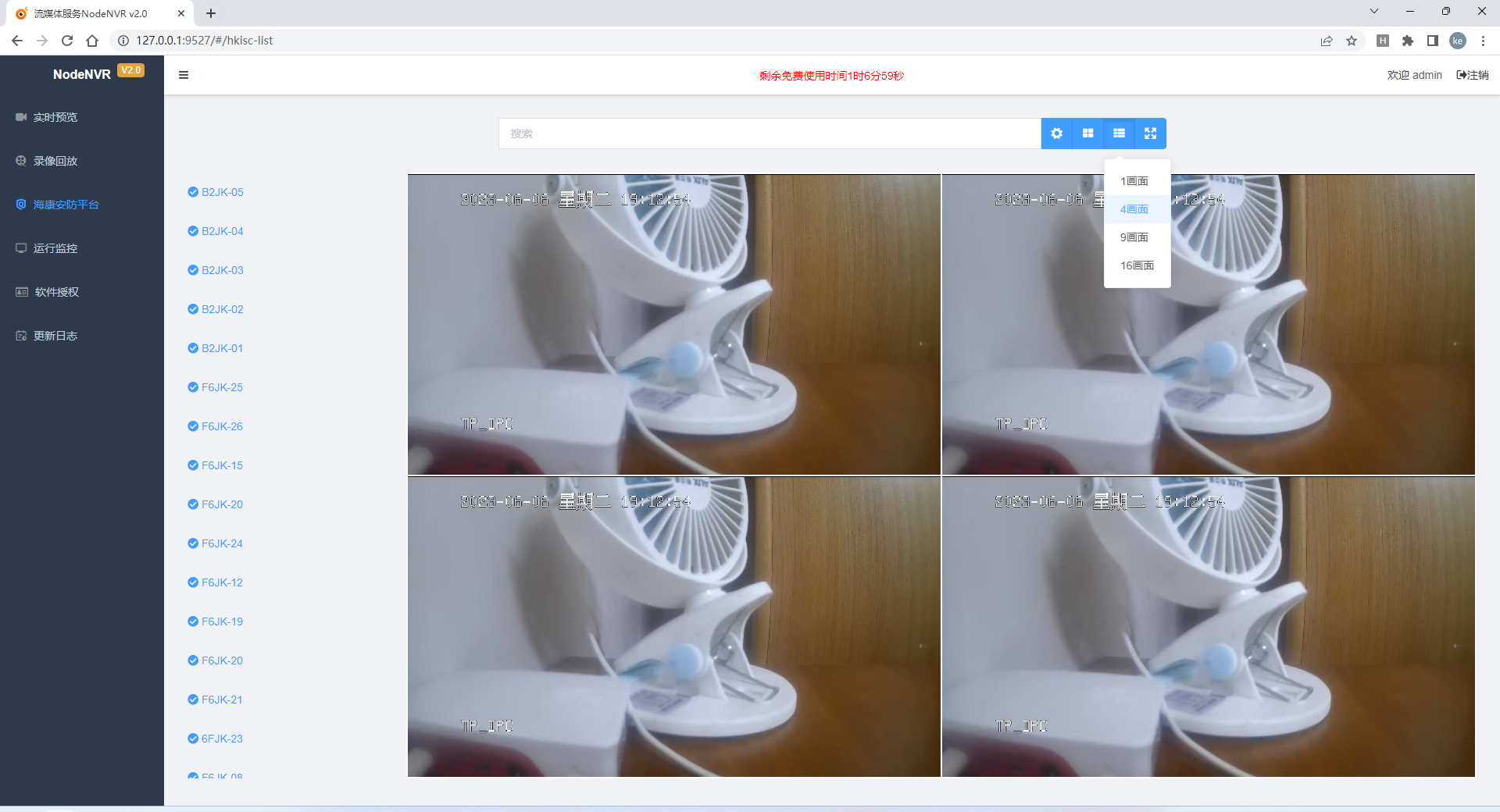Switch to the list view icon

click(1119, 134)
